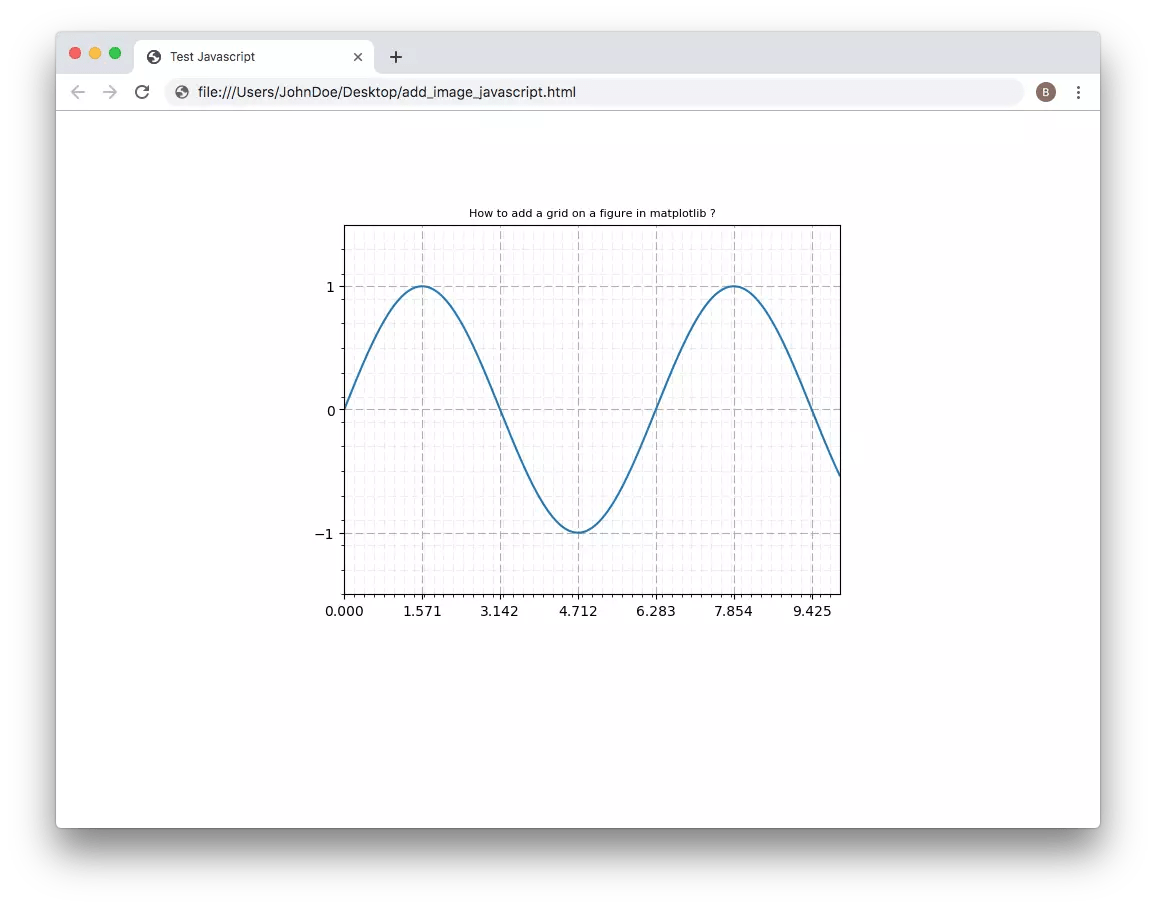Image resolution: width=1156 pixels, height=908 pixels.
Task: Click the plot title 'How to add a grid'
Action: coord(592,213)
